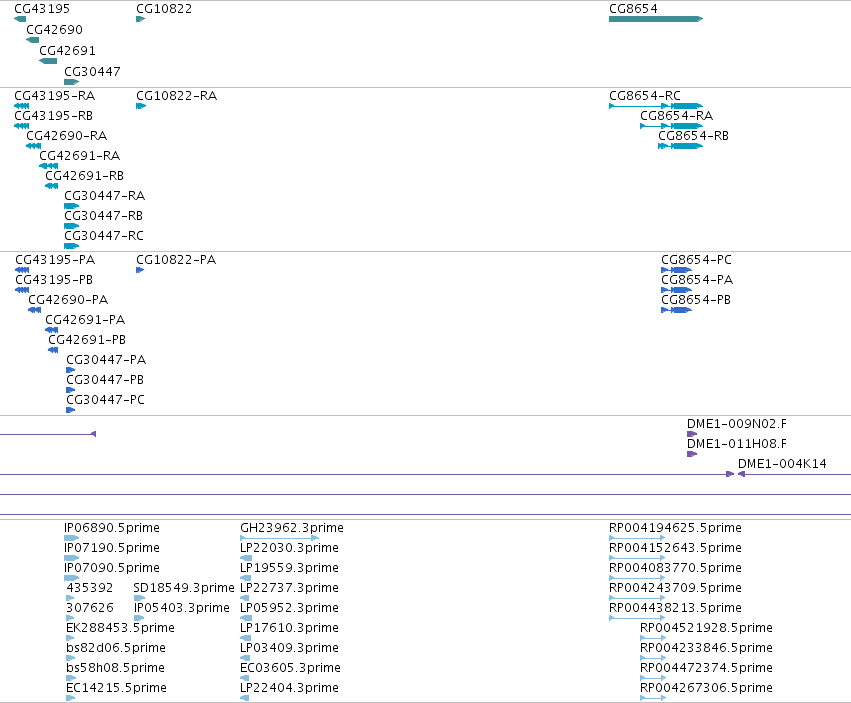851x703 pixels.
Task: Select EST EK288453.5prime
Action: point(120,628)
